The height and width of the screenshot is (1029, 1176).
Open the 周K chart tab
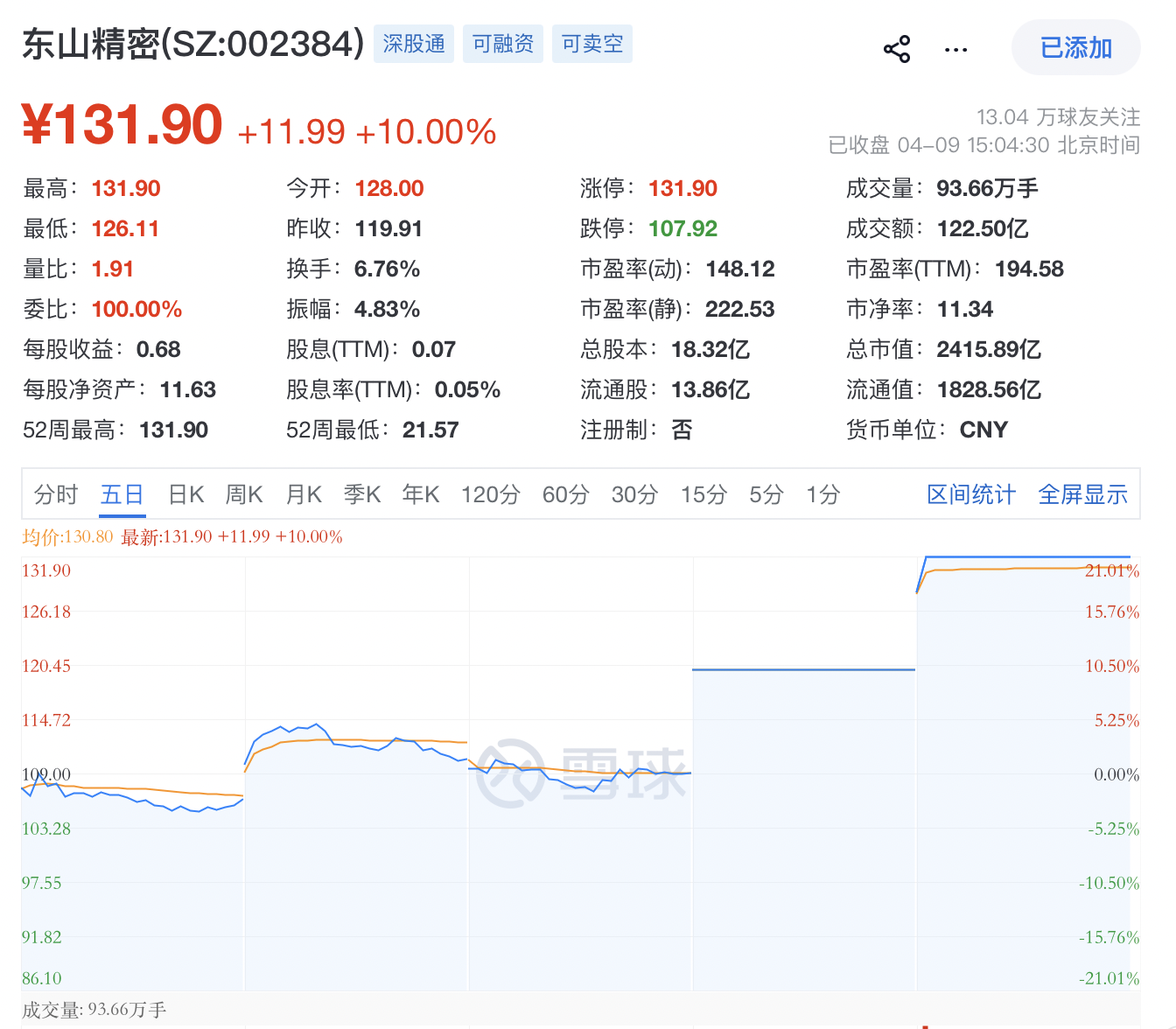(244, 494)
